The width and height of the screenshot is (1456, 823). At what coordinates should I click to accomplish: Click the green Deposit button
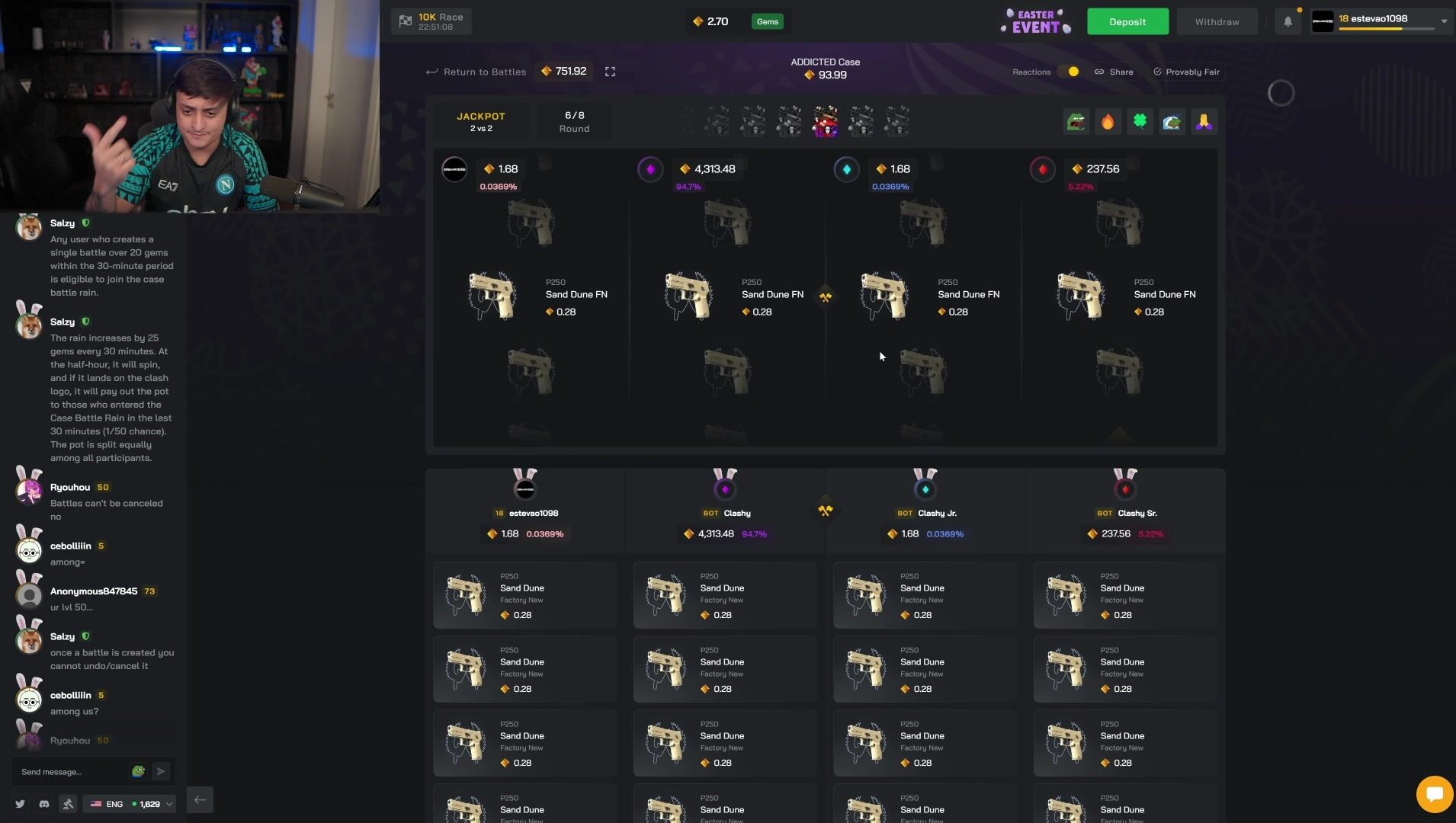[1127, 21]
